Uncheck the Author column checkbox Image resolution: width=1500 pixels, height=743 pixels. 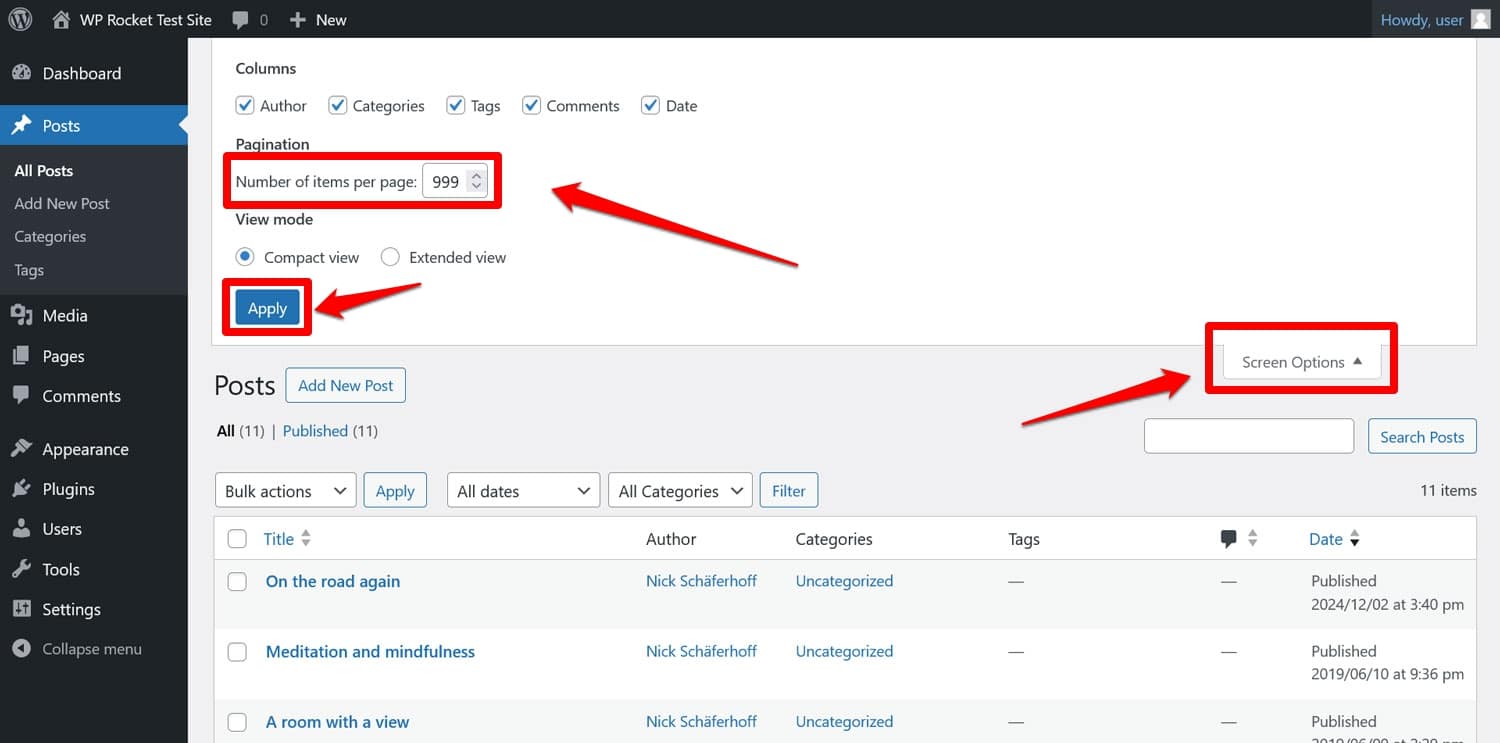pyautogui.click(x=245, y=105)
